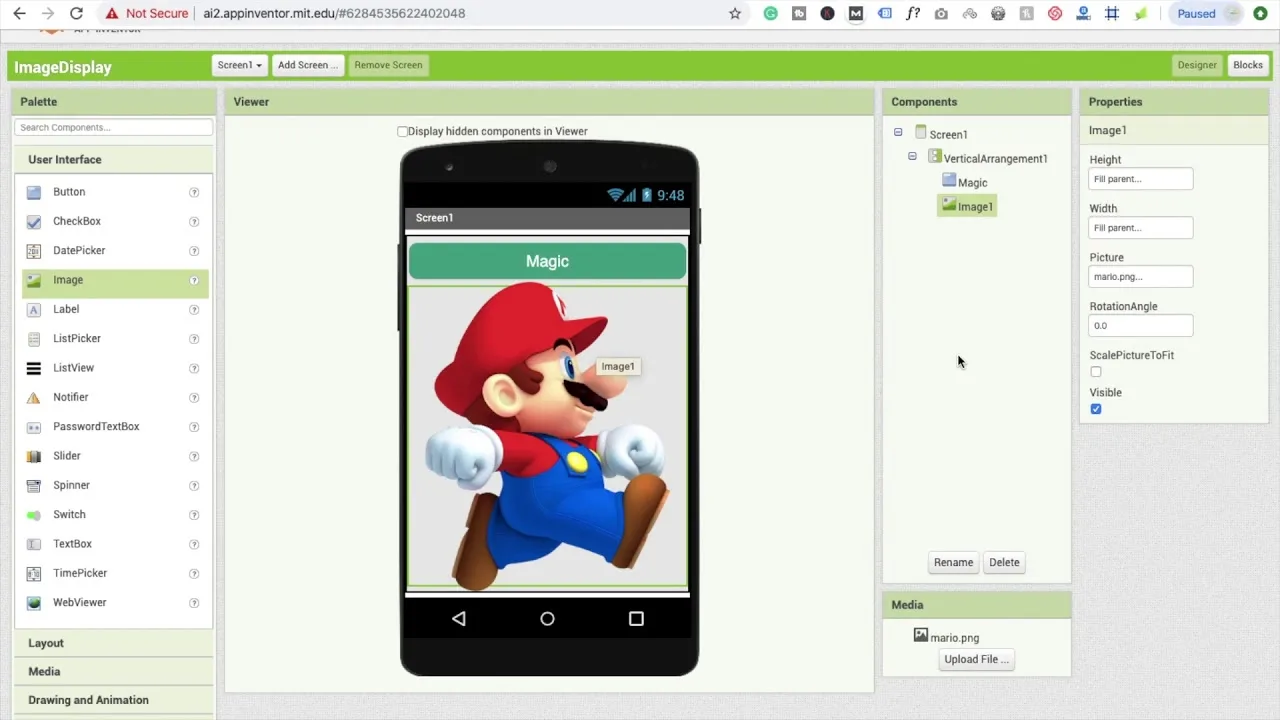Click the Paused profile button
The width and height of the screenshot is (1280, 720).
pos(1208,14)
